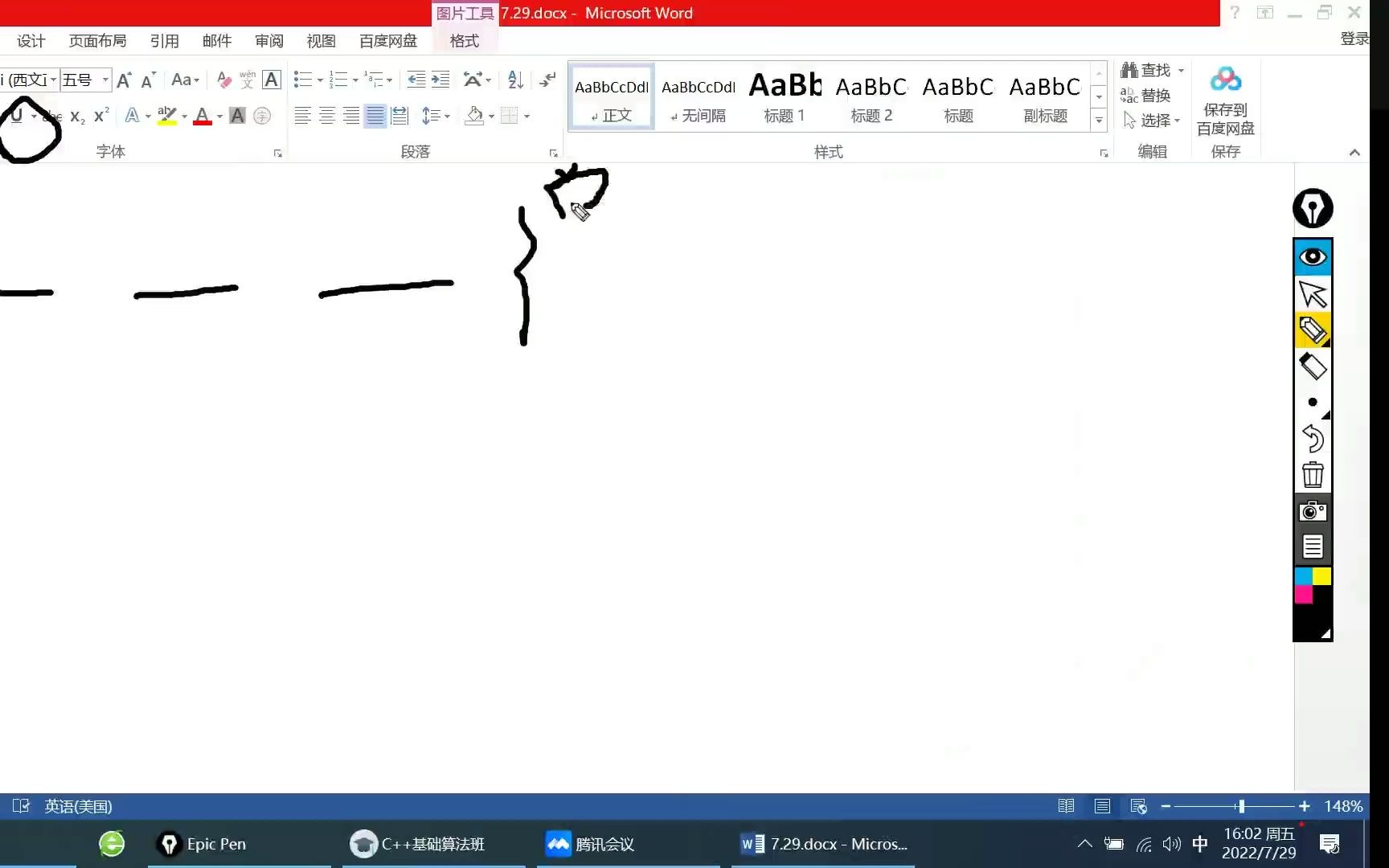The height and width of the screenshot is (868, 1389).
Task: Apply yellow text highlight color
Action: click(x=166, y=116)
